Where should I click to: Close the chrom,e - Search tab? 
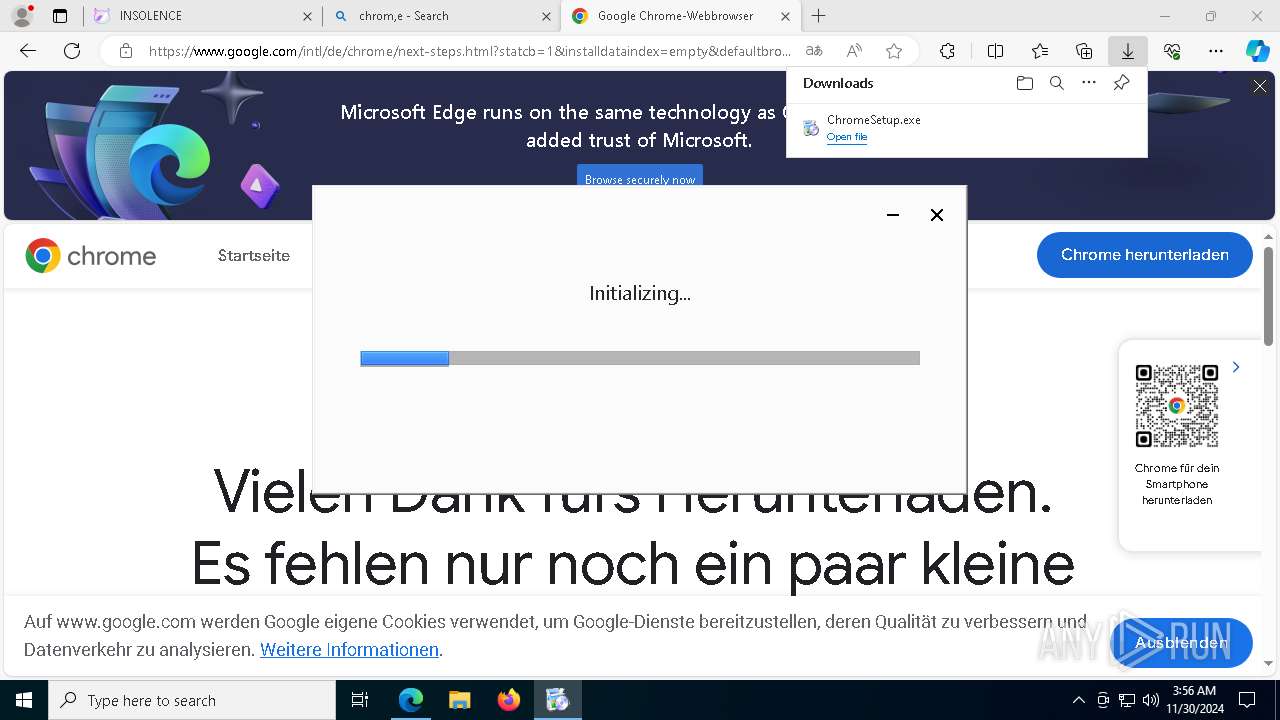(546, 16)
